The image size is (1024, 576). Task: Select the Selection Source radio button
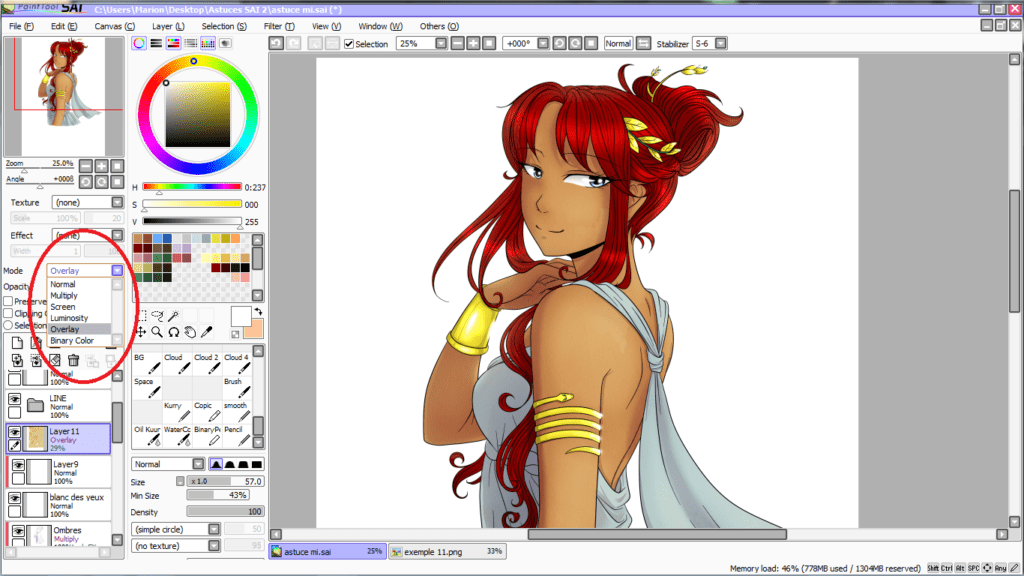[x=8, y=325]
